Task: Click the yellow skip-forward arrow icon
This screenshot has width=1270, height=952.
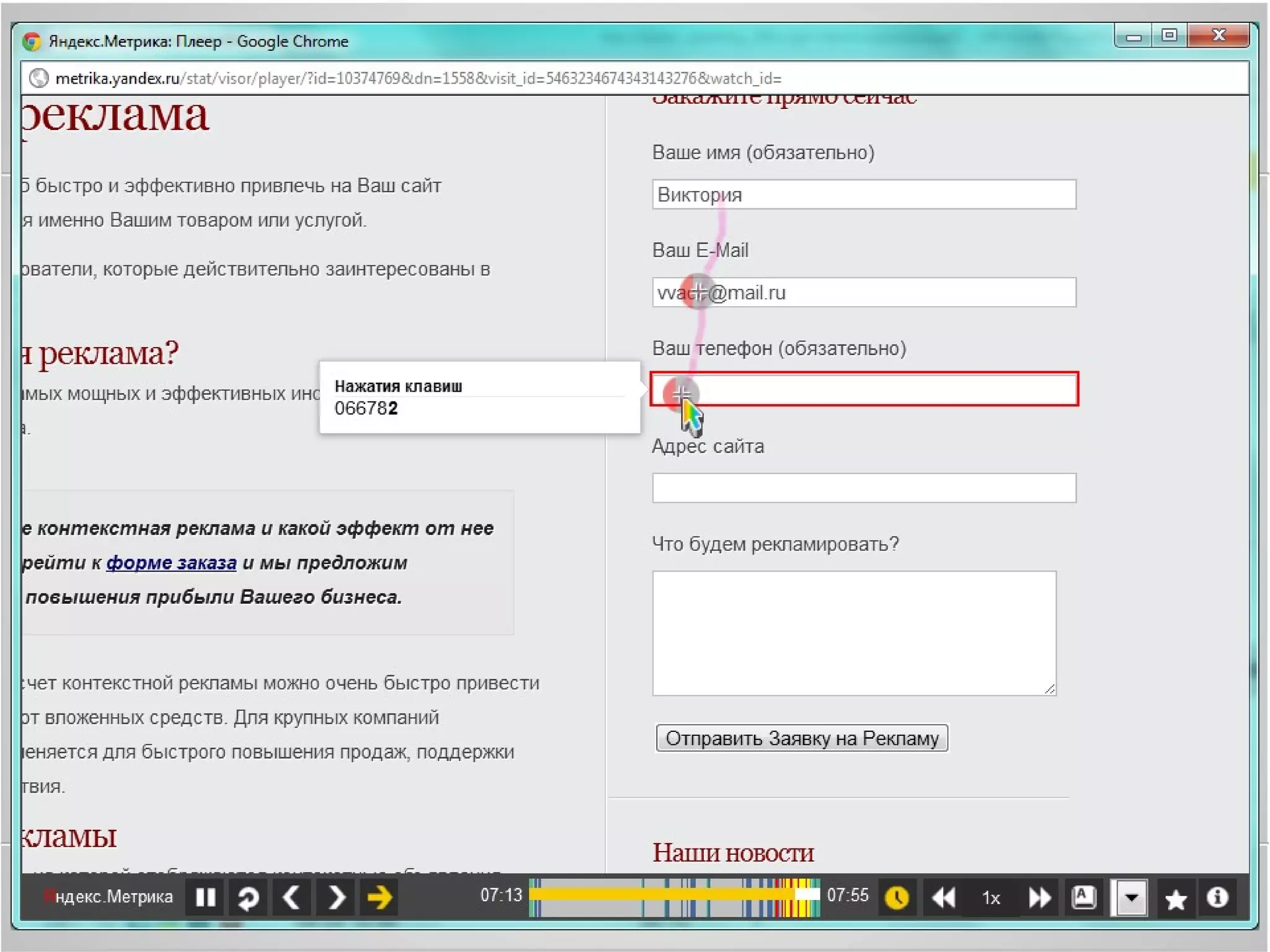Action: (380, 897)
